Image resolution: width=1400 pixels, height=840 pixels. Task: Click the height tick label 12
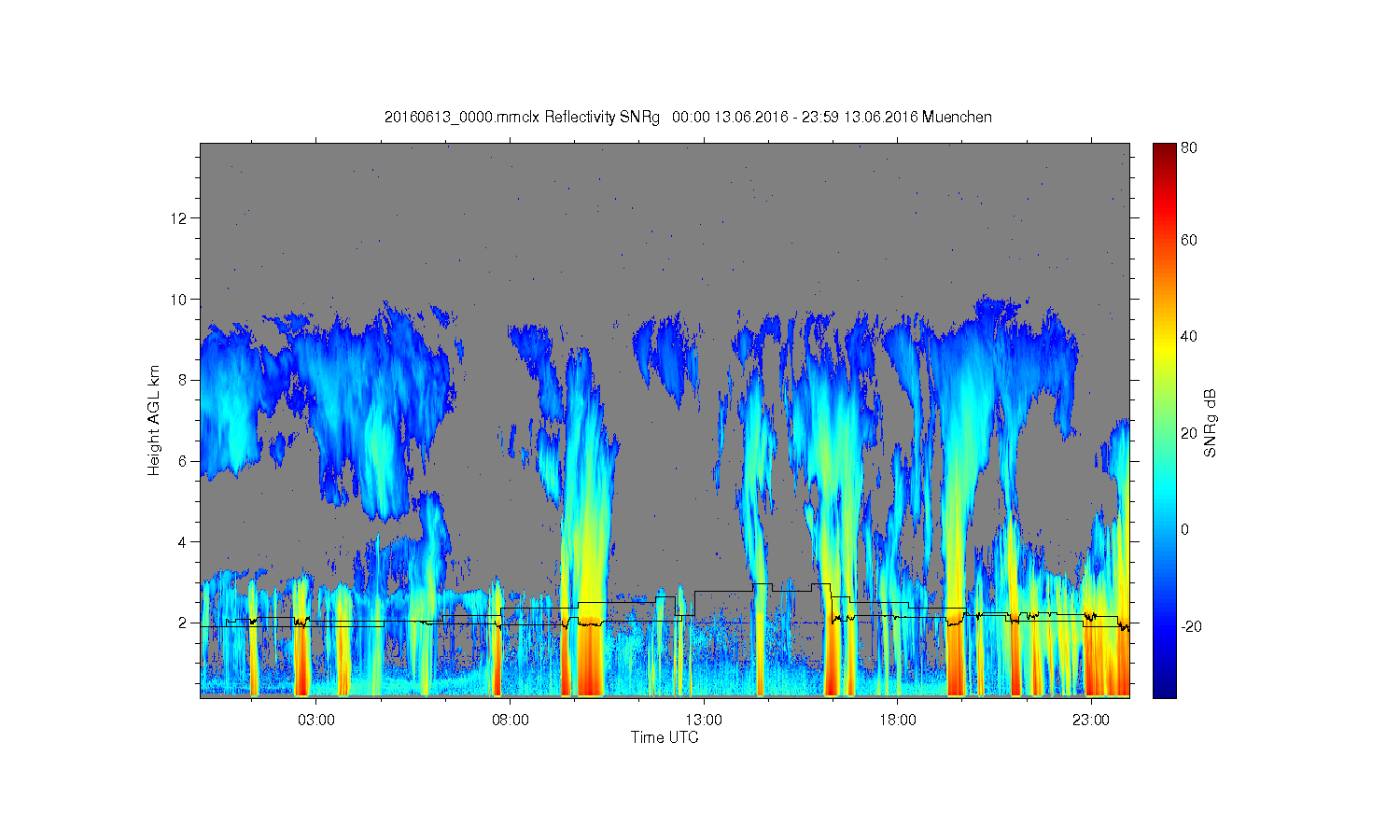[179, 218]
